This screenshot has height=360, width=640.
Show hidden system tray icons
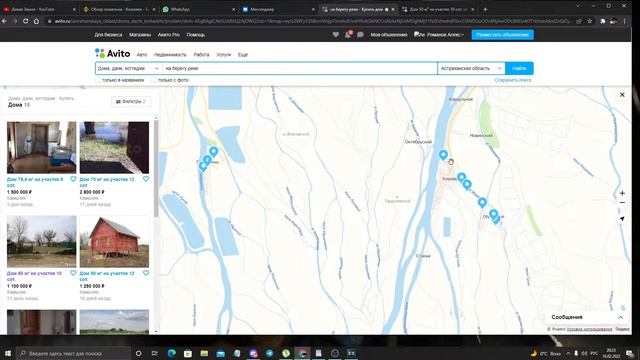pyautogui.click(x=568, y=353)
